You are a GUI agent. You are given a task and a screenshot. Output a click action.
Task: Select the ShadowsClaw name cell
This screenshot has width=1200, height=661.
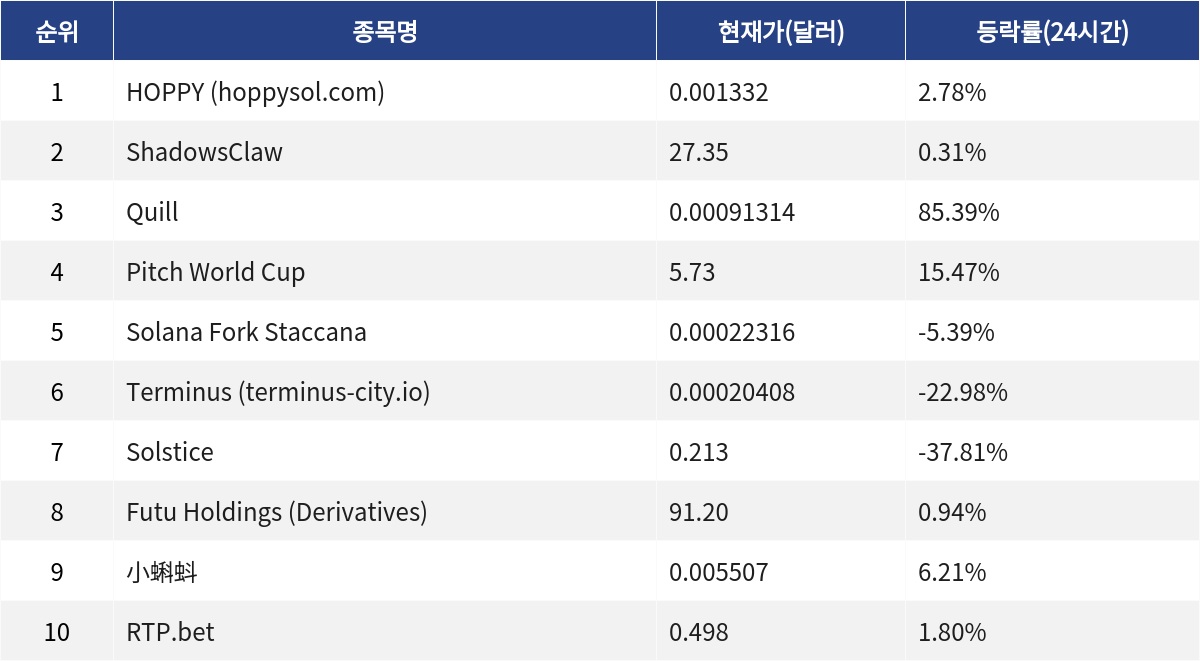[x=385, y=152]
